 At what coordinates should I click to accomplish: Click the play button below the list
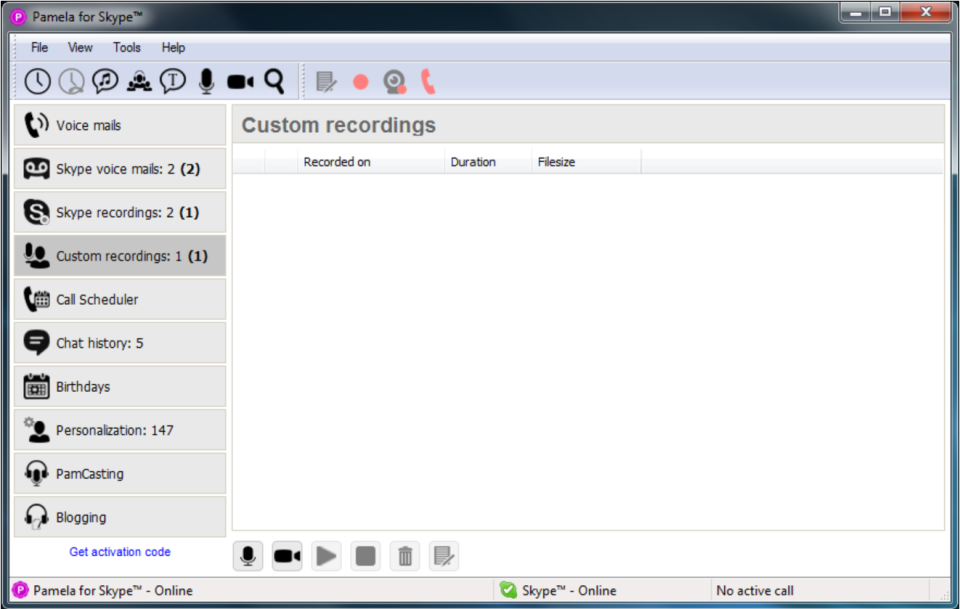326,556
